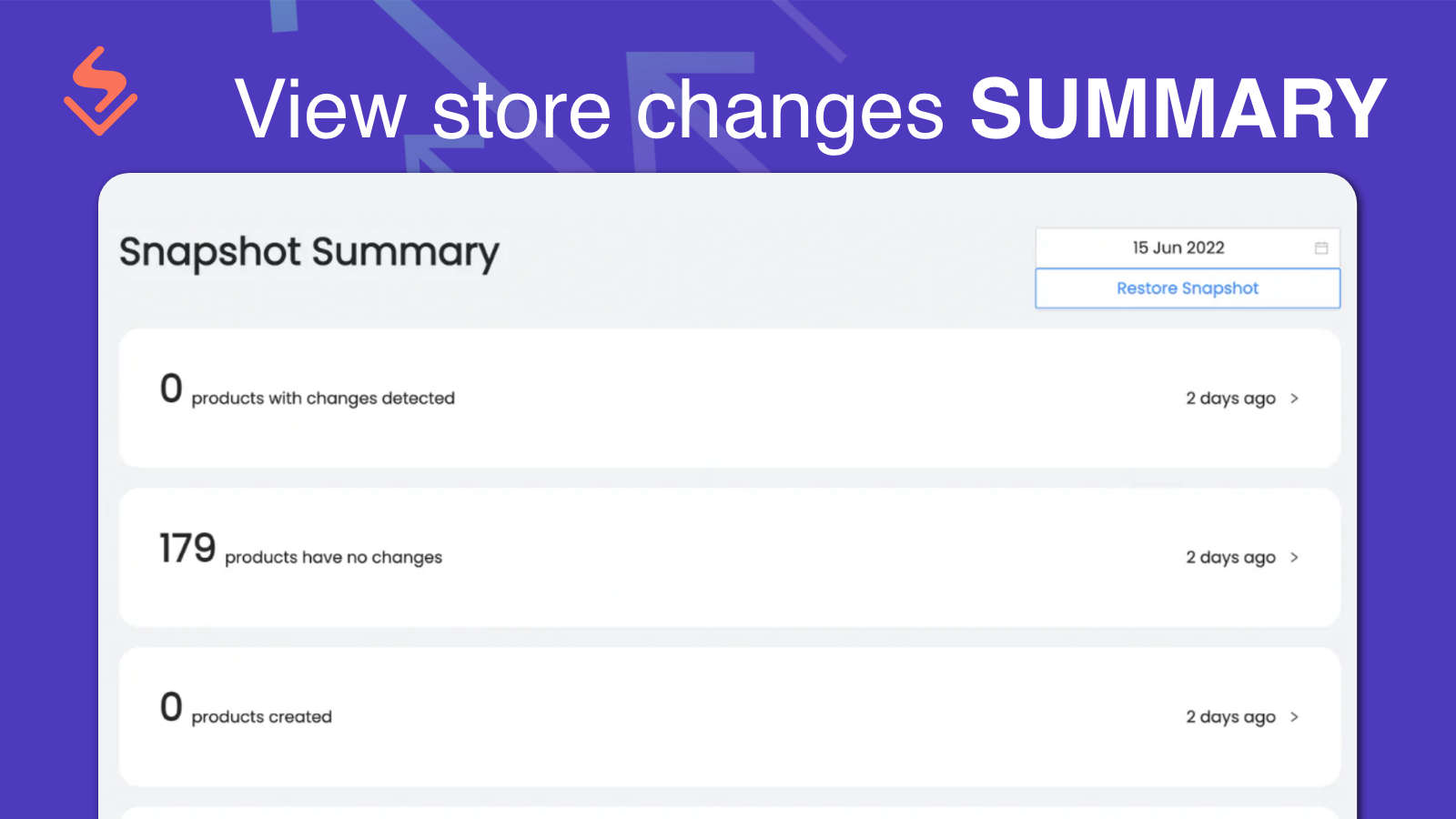Select the 'products have no changes' label
The width and height of the screenshot is (1456, 819).
(x=333, y=558)
